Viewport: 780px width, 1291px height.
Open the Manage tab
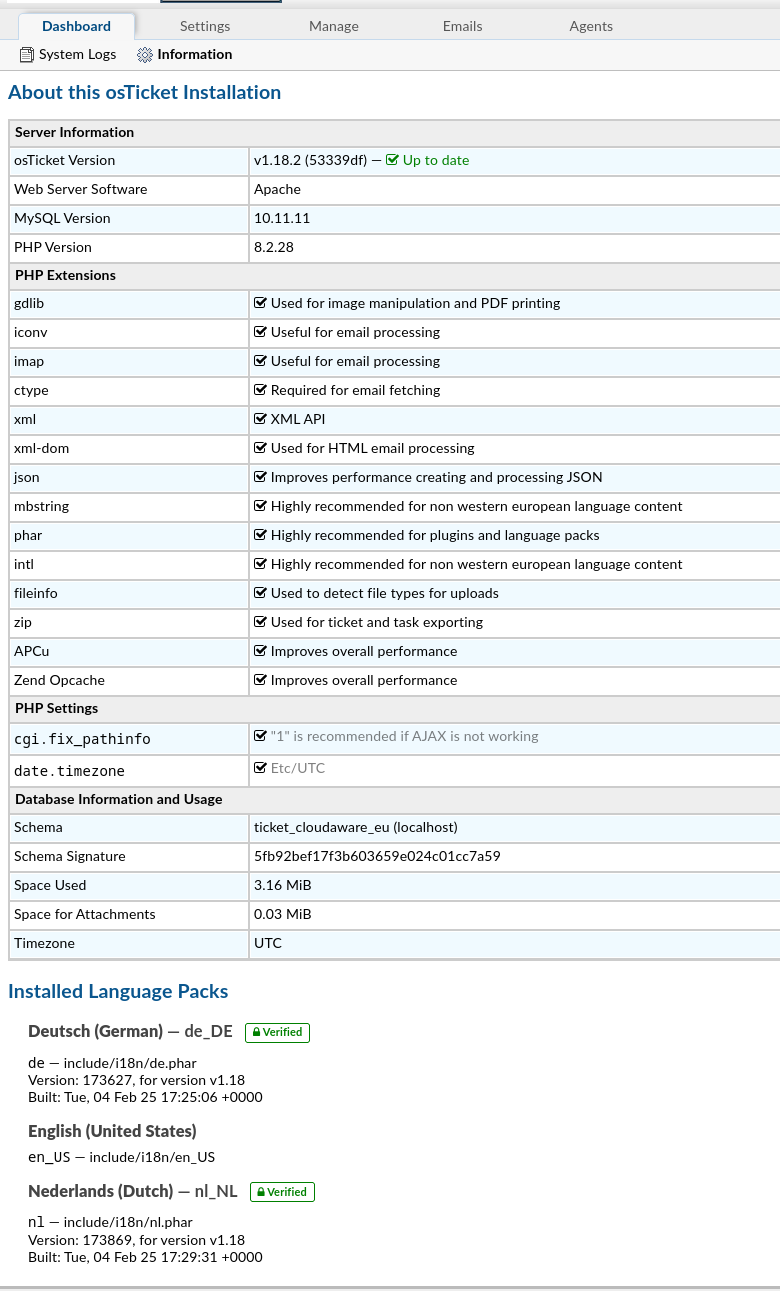coord(334,26)
